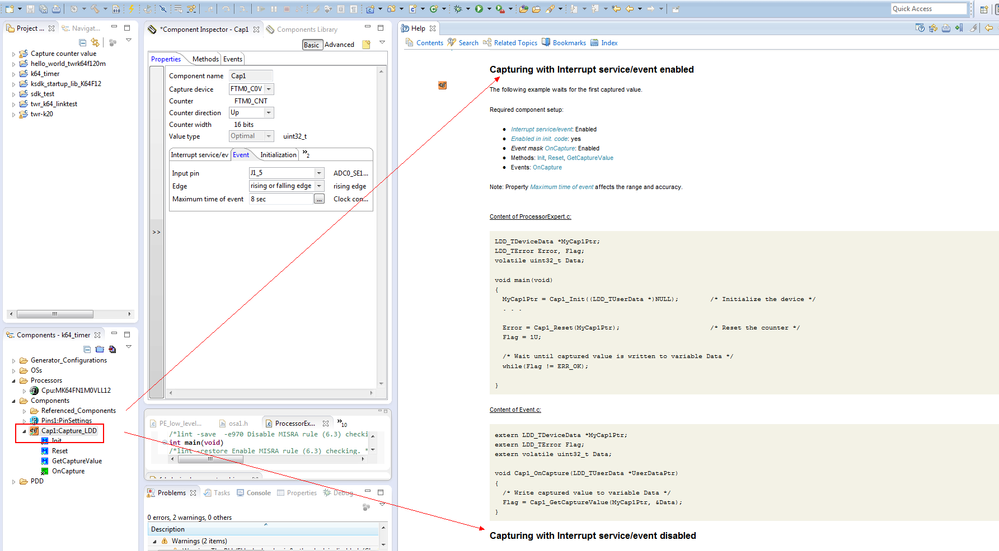Open the Capture device dropdown
This screenshot has height=551, width=999.
[269, 89]
